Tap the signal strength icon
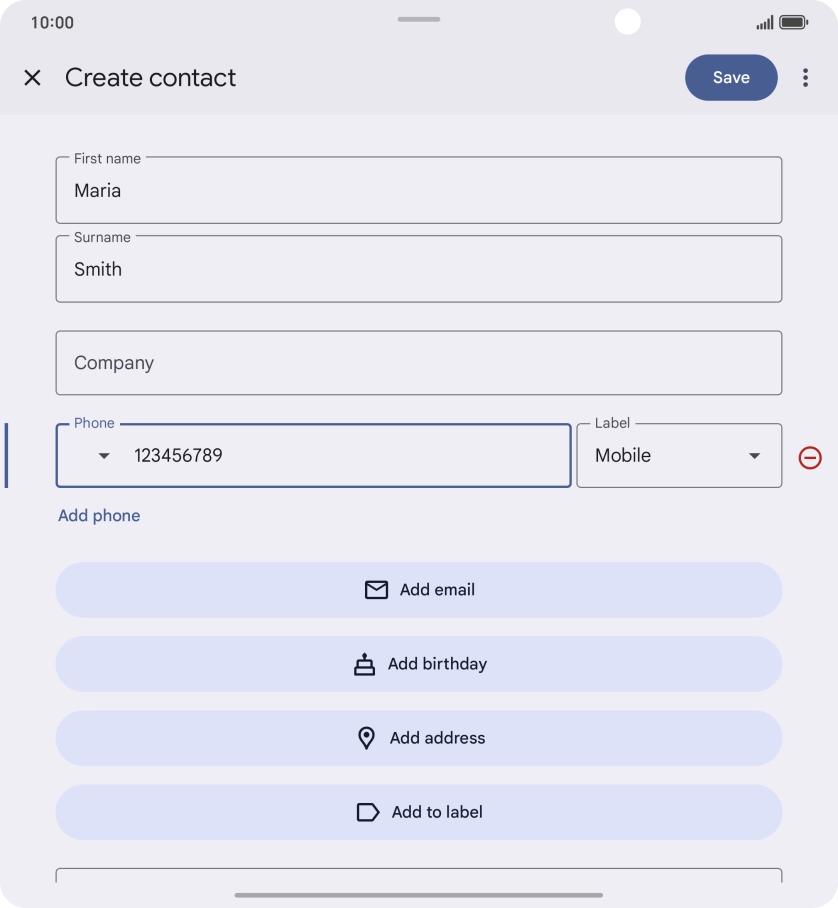The height and width of the screenshot is (908, 838). [x=764, y=22]
